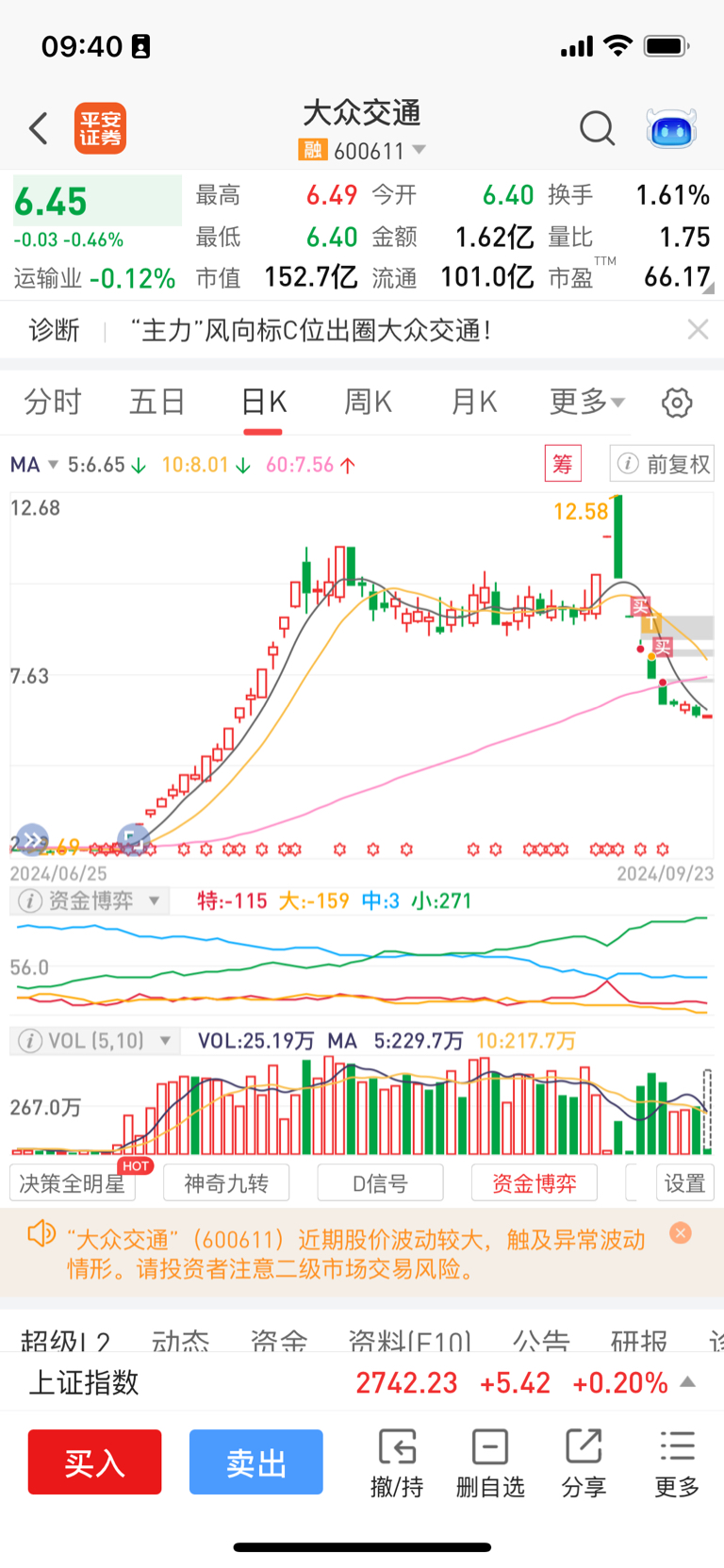Expand the 更多 period dropdown

tap(587, 403)
